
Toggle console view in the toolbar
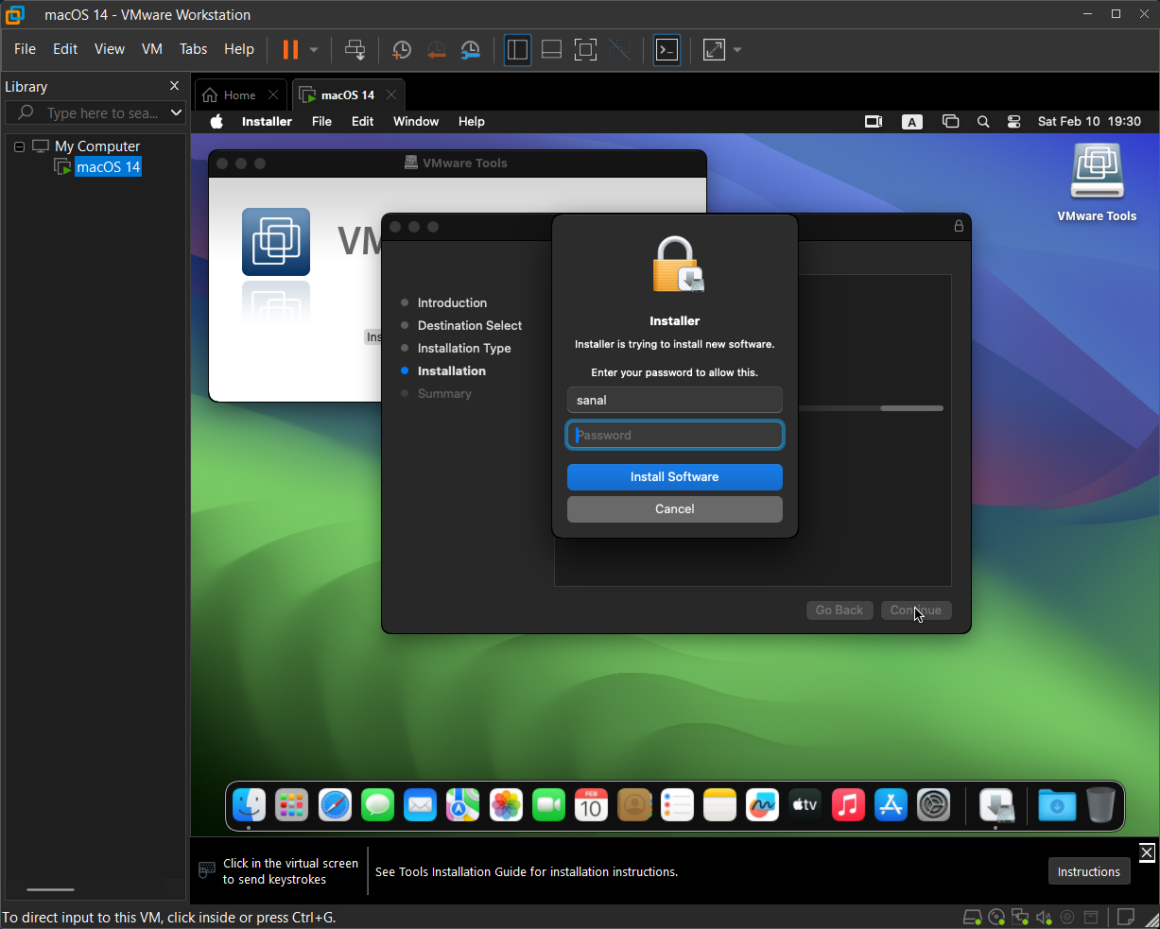pyautogui.click(x=667, y=50)
